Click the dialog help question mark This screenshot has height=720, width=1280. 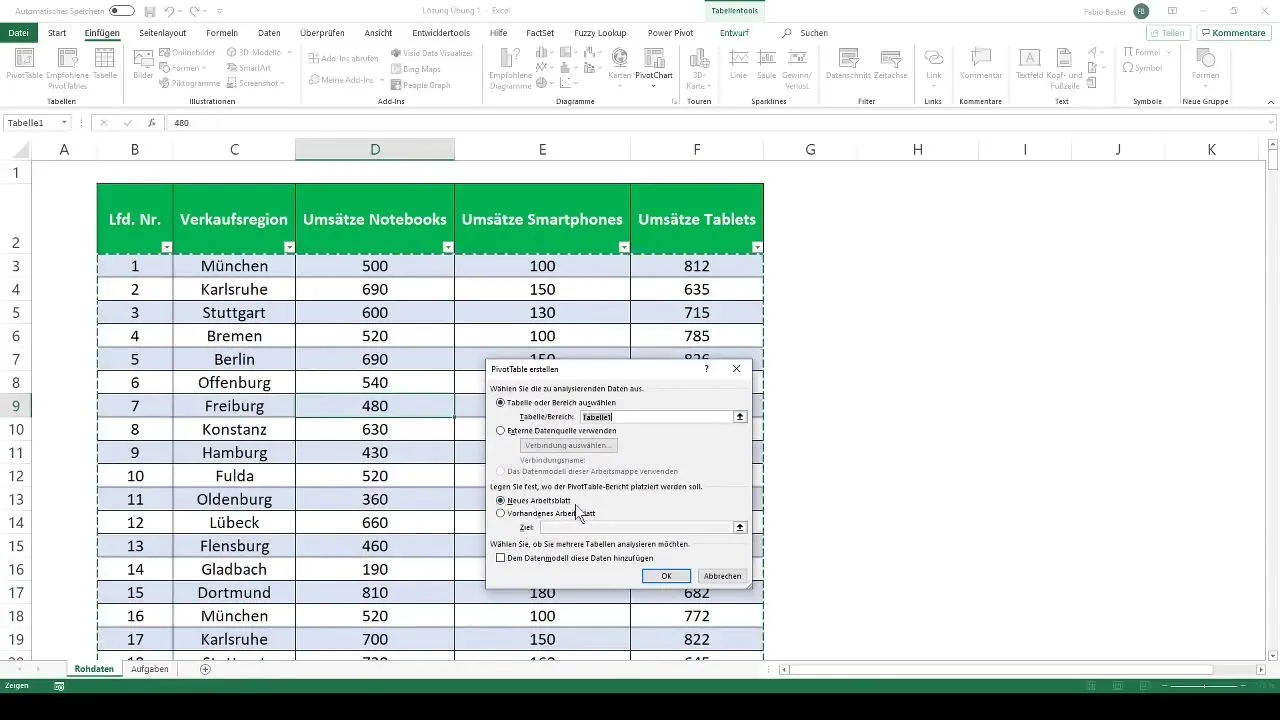click(x=707, y=369)
